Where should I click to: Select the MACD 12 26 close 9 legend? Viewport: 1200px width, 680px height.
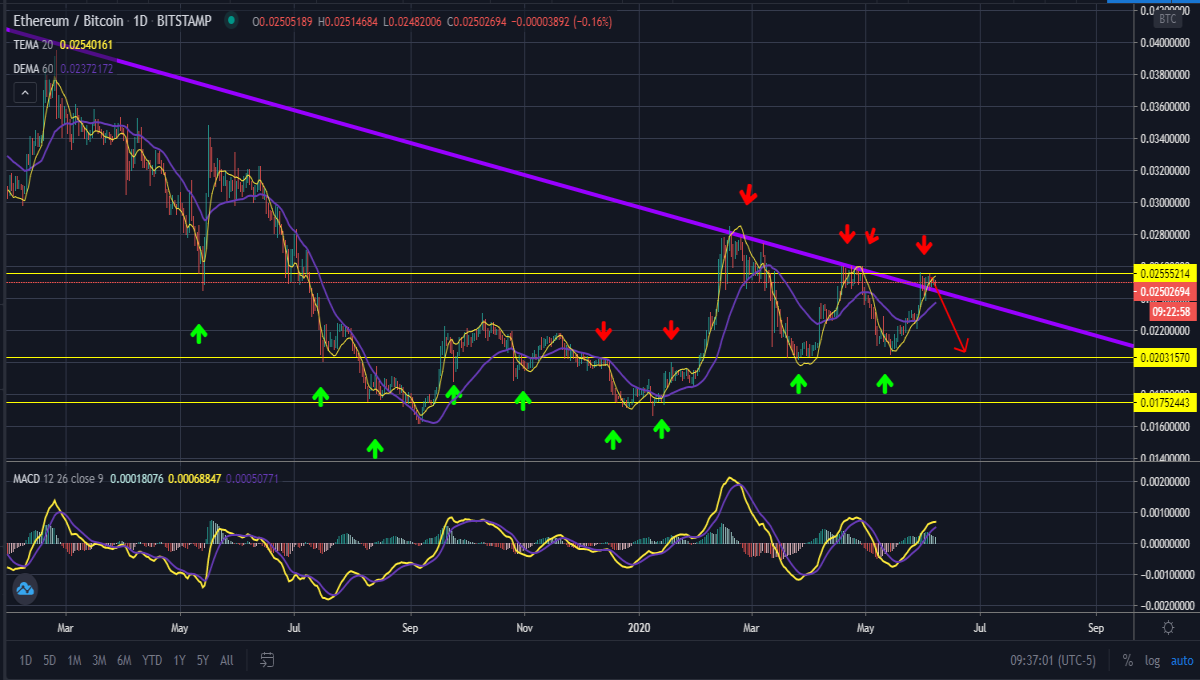coord(60,480)
